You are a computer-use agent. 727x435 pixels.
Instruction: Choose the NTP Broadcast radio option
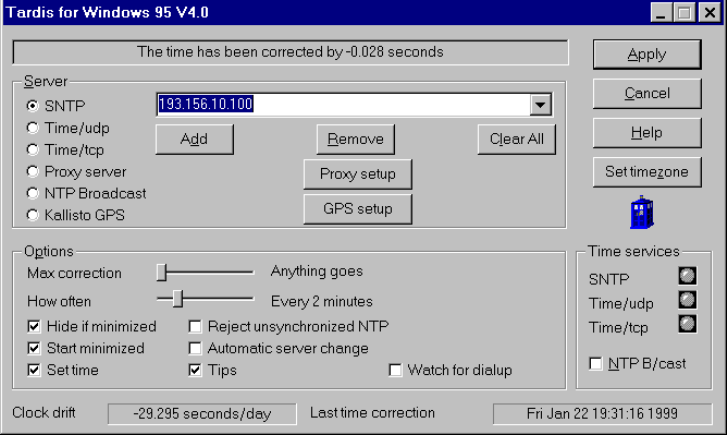[32, 193]
